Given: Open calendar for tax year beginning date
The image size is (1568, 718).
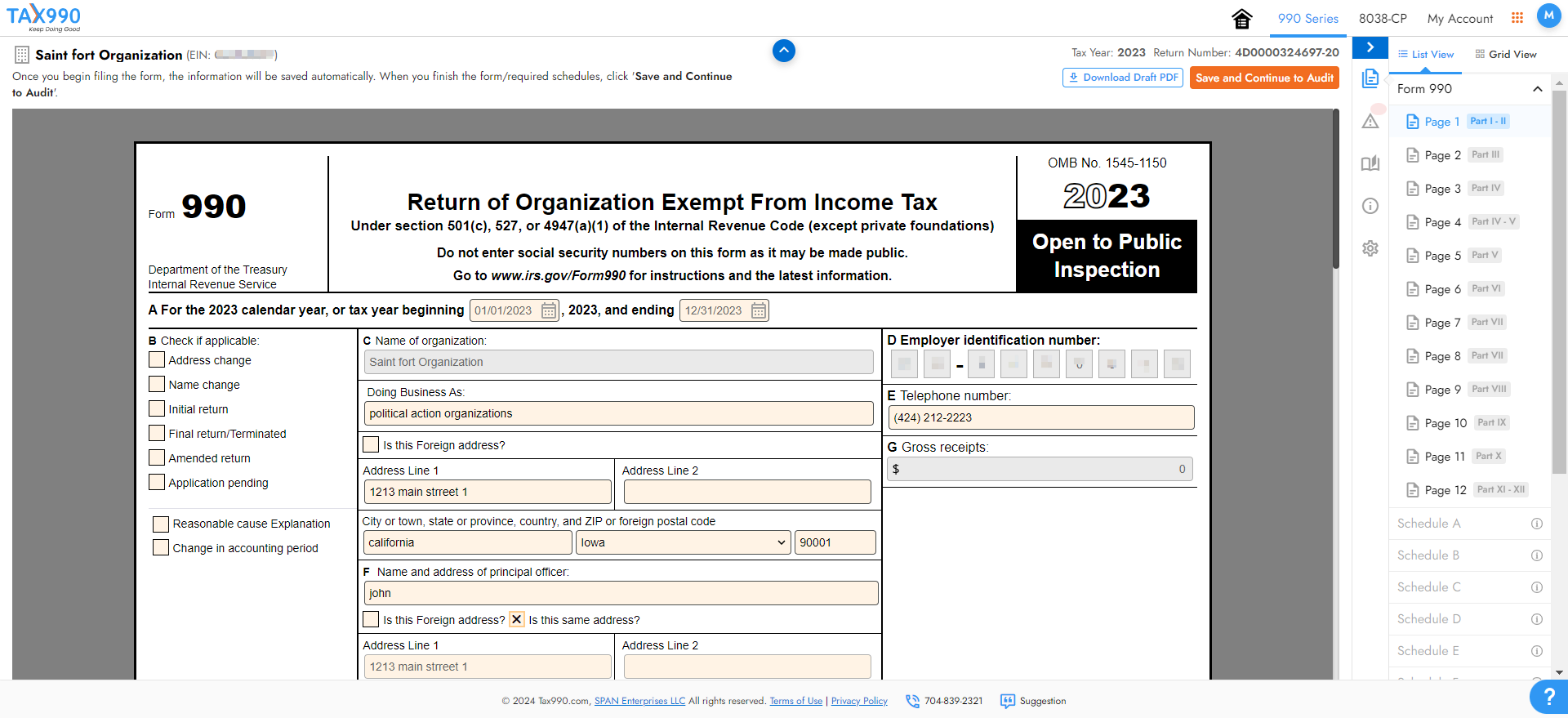Looking at the screenshot, I should click(x=549, y=310).
